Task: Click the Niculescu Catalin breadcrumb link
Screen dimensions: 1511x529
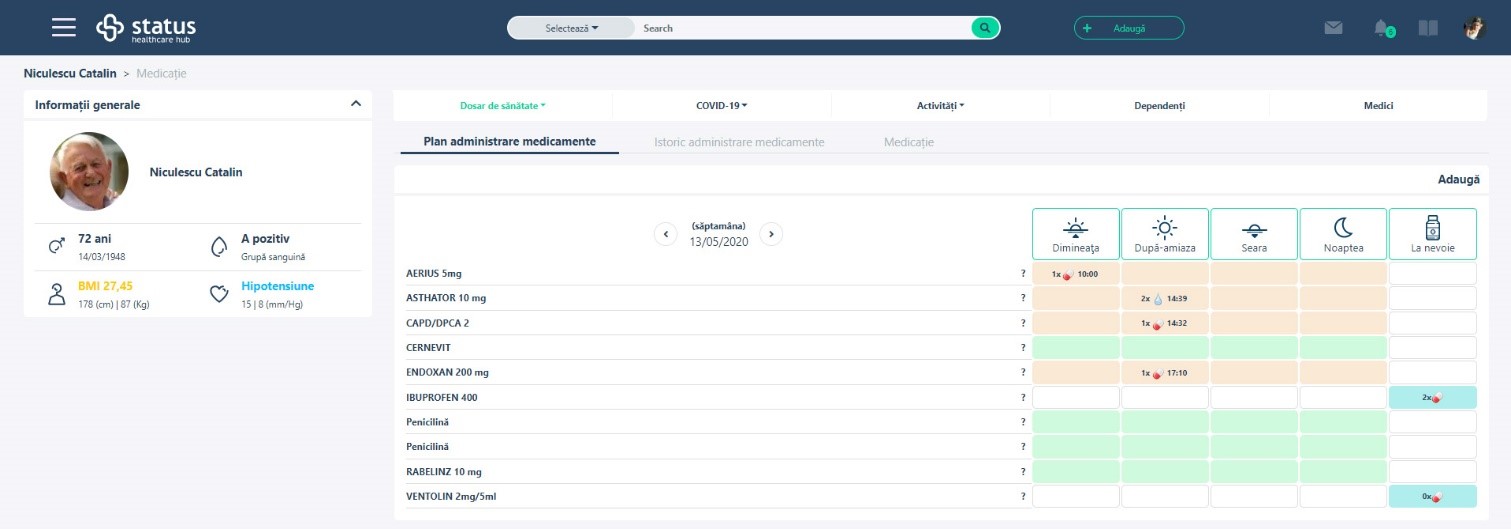Action: coord(70,73)
